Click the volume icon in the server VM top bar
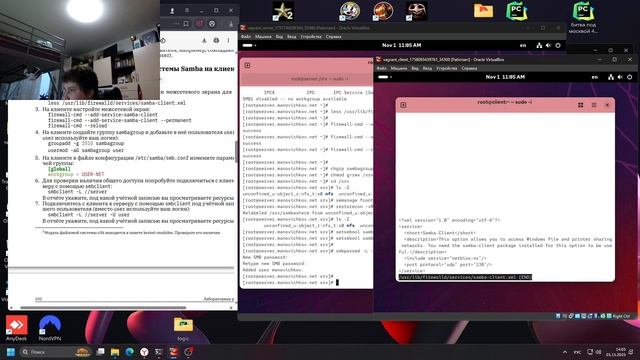The height and width of the screenshot is (360, 640). 549,45
